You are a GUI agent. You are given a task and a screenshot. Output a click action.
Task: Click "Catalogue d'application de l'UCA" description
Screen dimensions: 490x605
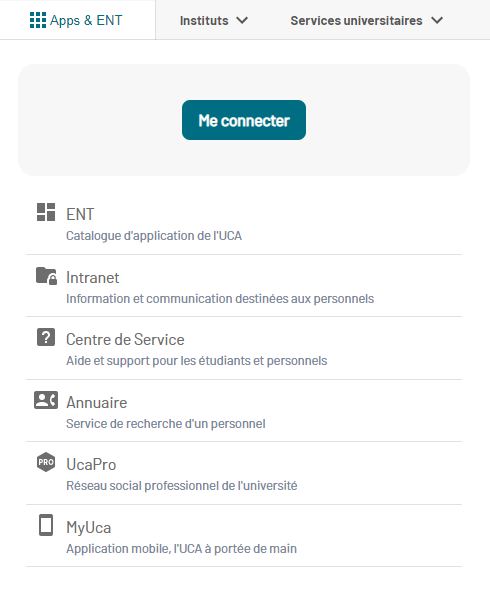[x=154, y=236]
